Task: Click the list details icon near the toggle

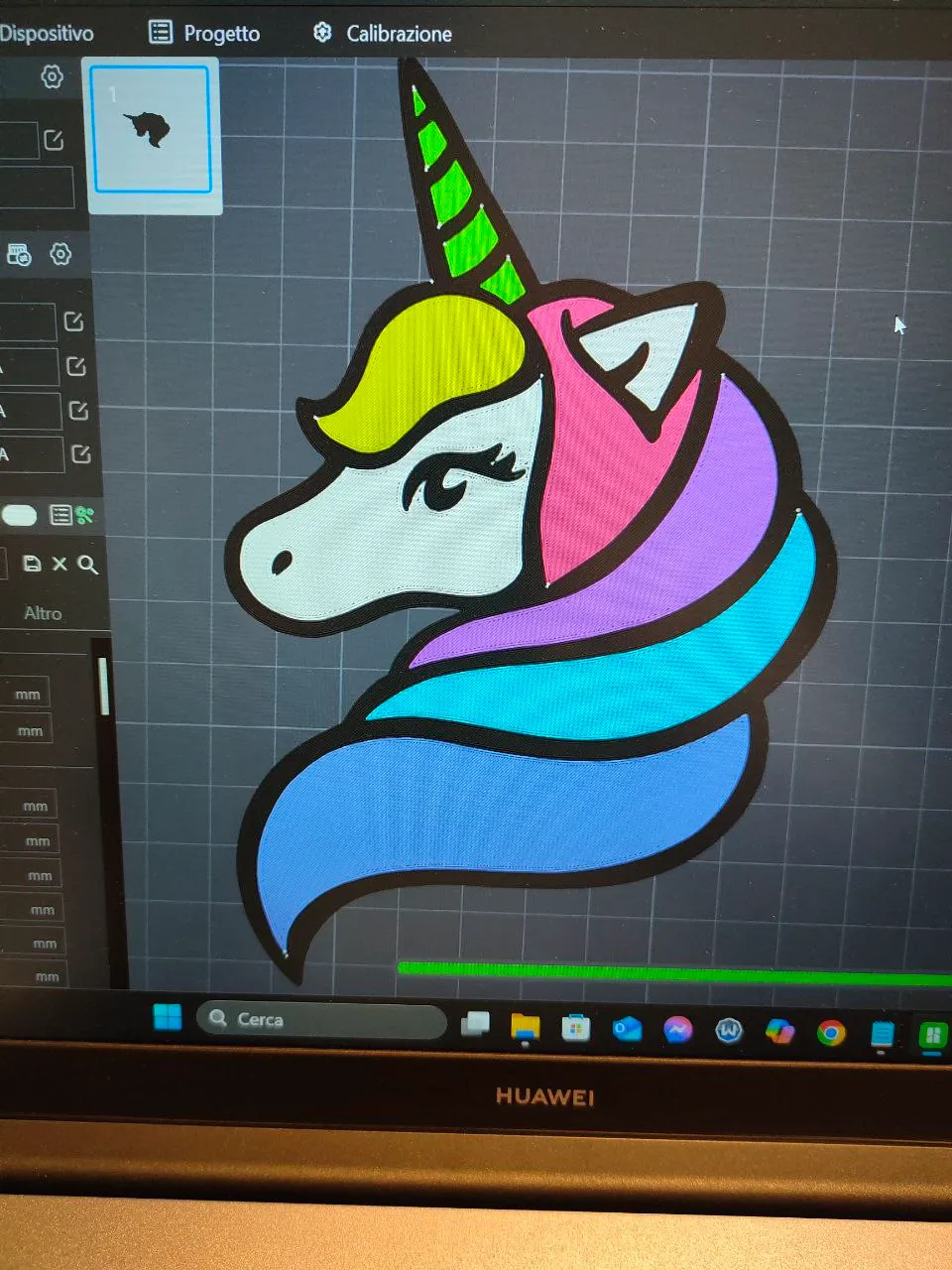Action: click(x=59, y=513)
